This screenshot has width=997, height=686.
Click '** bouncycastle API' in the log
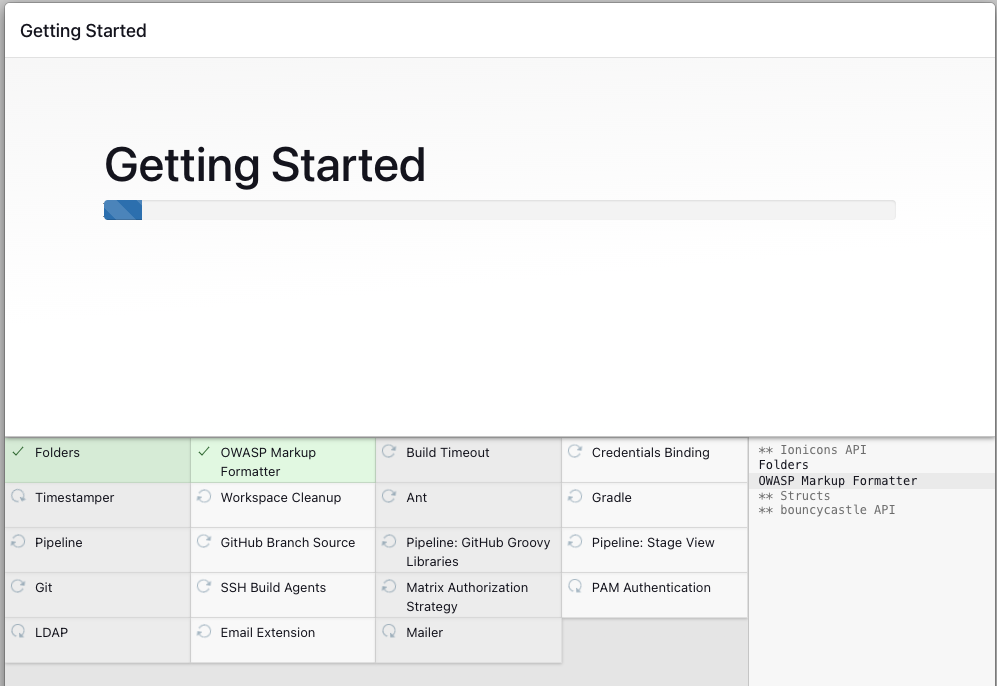(826, 510)
